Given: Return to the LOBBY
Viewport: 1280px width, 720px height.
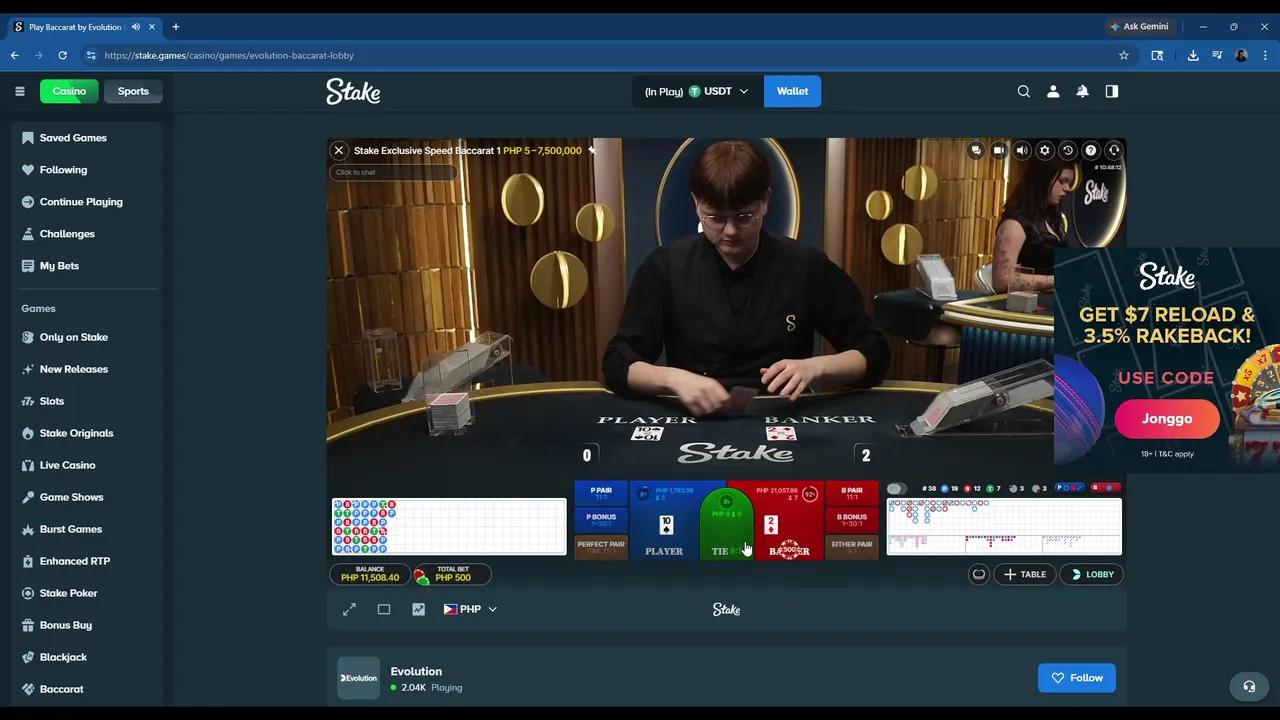Looking at the screenshot, I should coord(1092,574).
